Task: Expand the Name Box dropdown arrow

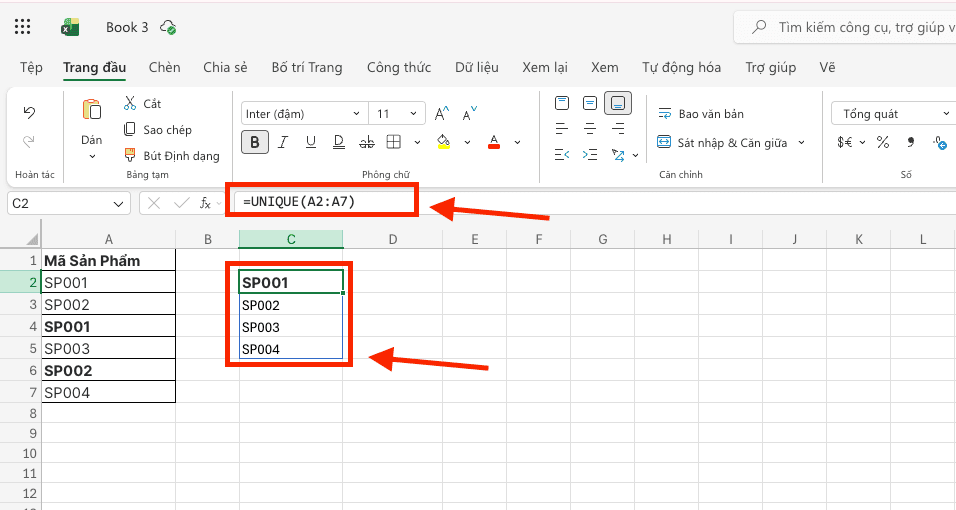Action: click(120, 203)
